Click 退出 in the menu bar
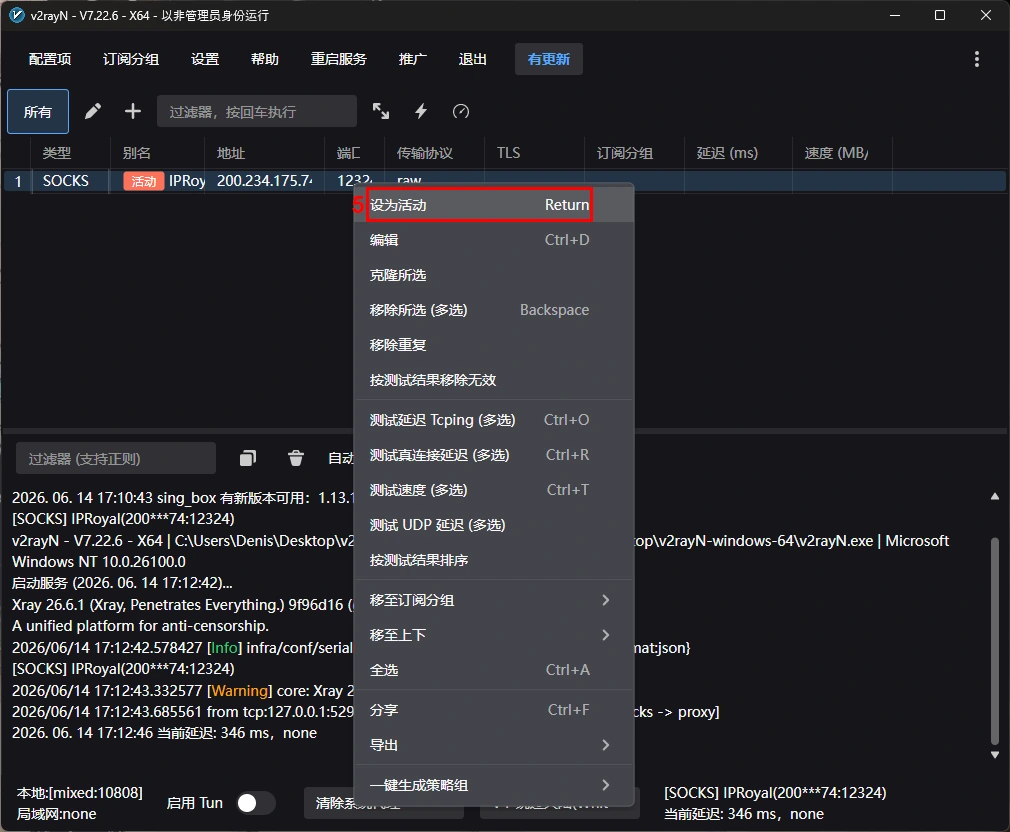This screenshot has height=832, width=1010. (x=472, y=59)
